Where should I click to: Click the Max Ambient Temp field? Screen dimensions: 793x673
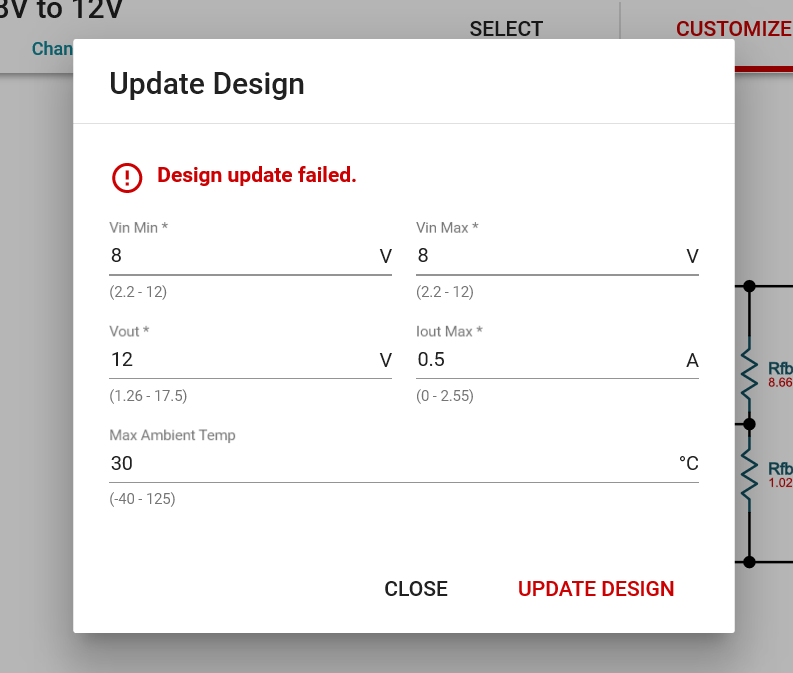coord(390,464)
